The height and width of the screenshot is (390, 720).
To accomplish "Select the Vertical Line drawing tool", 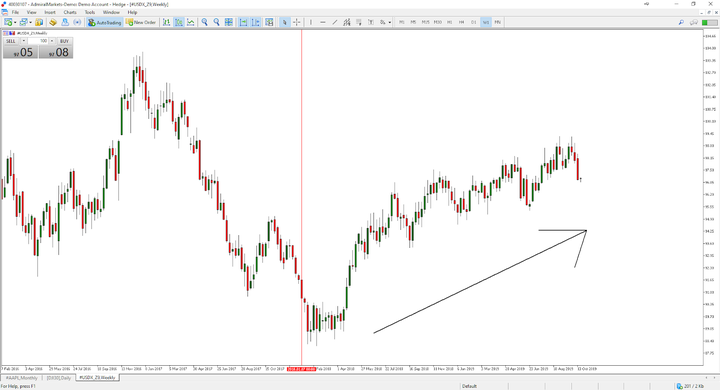I will tap(311, 22).
